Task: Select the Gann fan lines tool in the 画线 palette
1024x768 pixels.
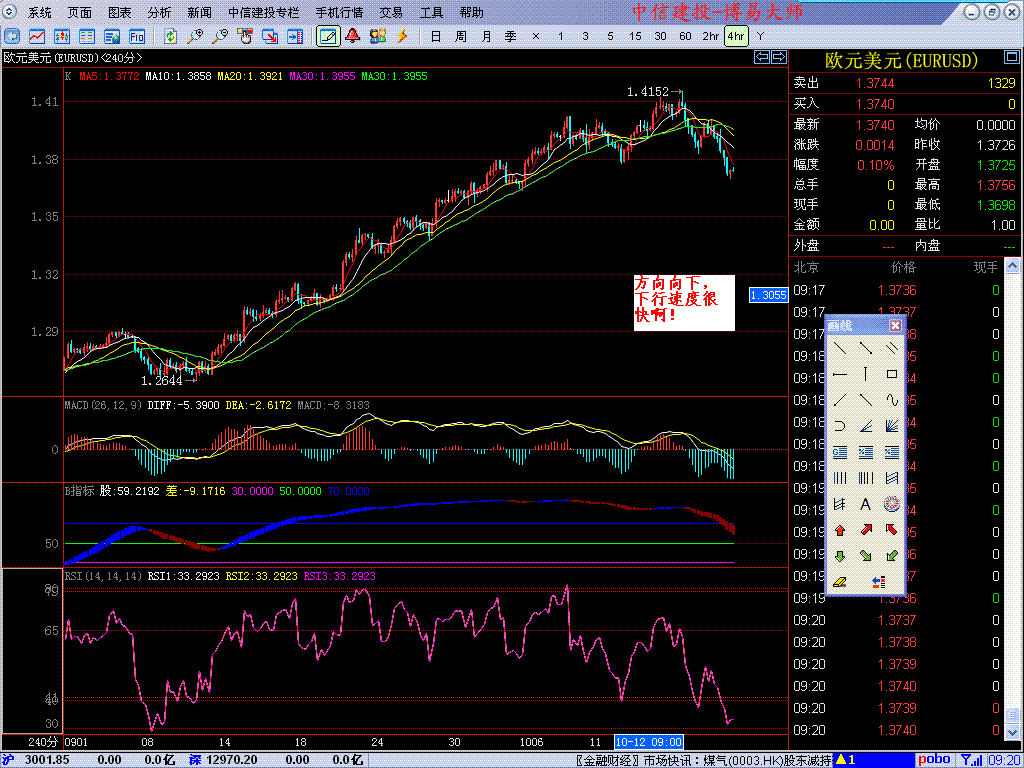Action: (x=891, y=426)
